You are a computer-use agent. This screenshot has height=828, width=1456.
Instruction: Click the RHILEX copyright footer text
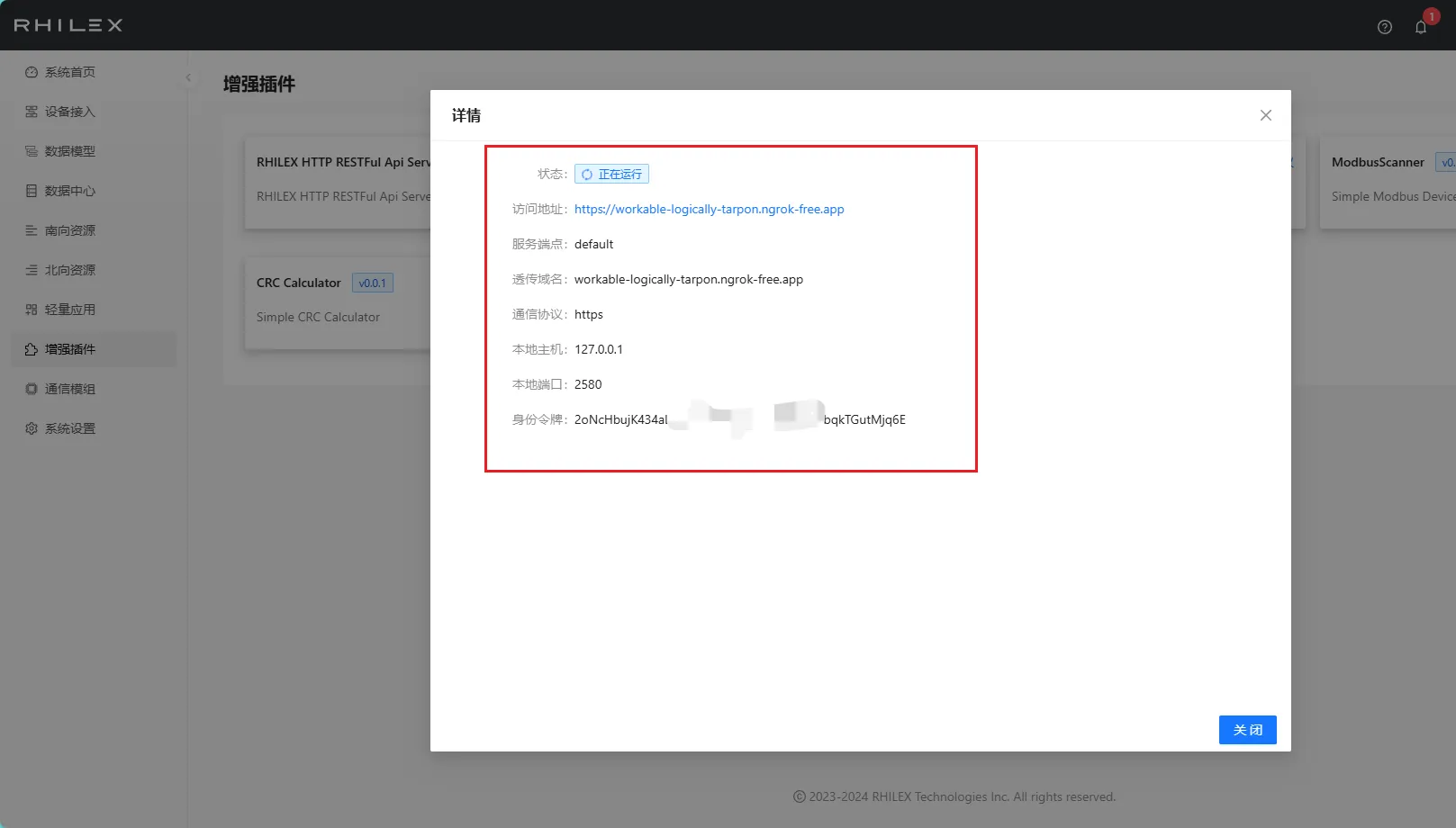pos(954,796)
